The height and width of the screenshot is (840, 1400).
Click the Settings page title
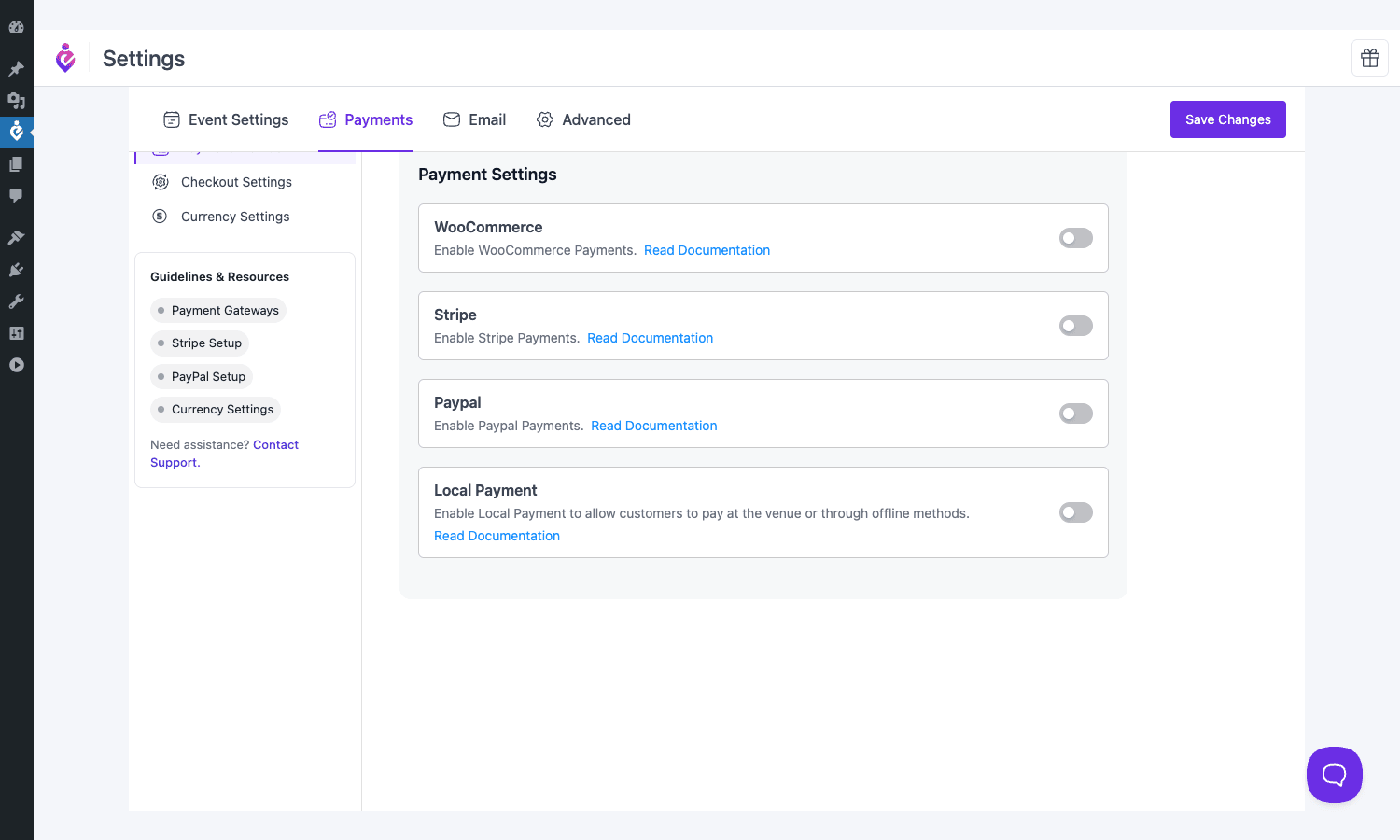[x=144, y=59]
